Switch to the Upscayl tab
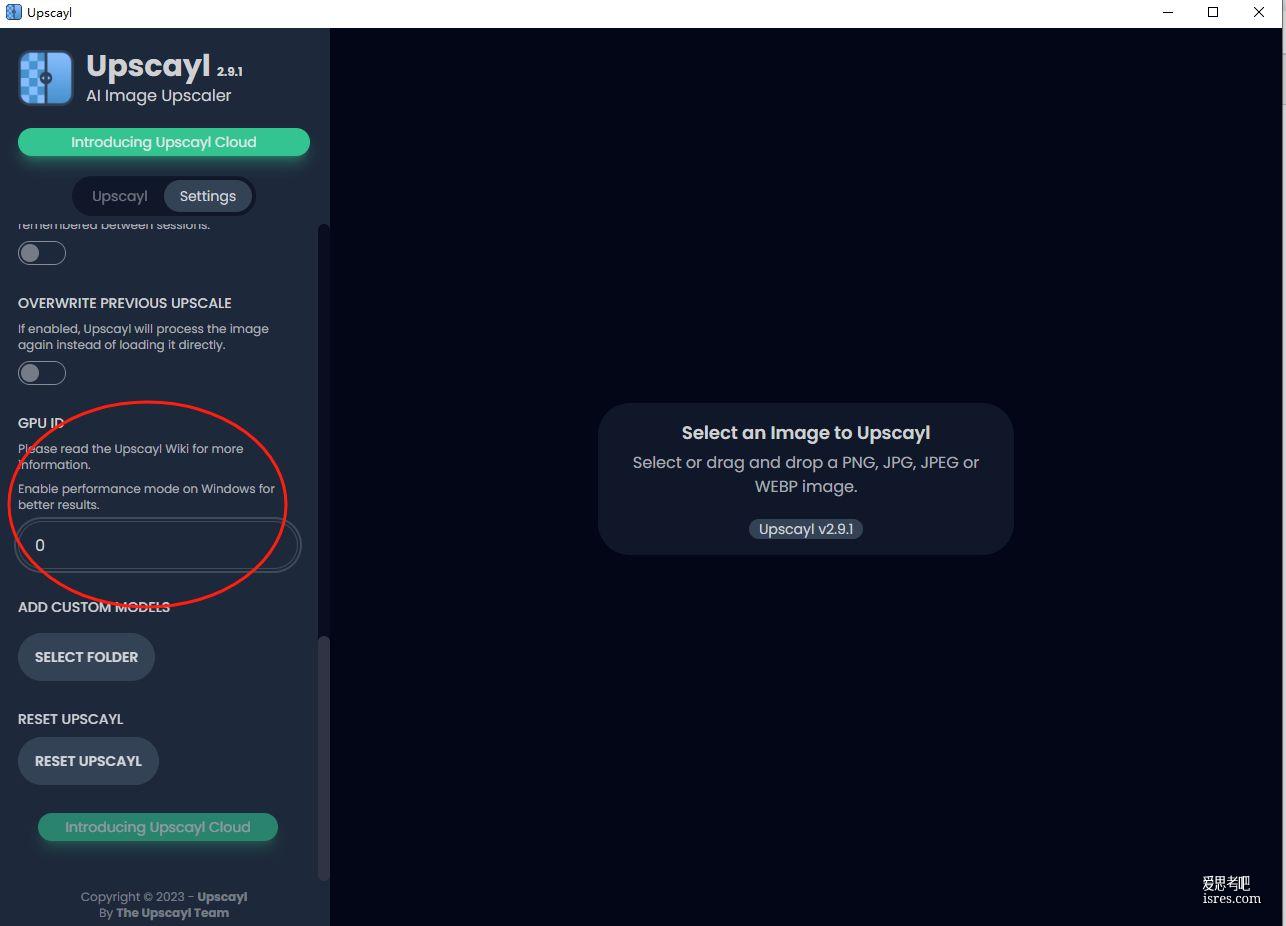Screen dimensions: 1286x926 [x=120, y=196]
